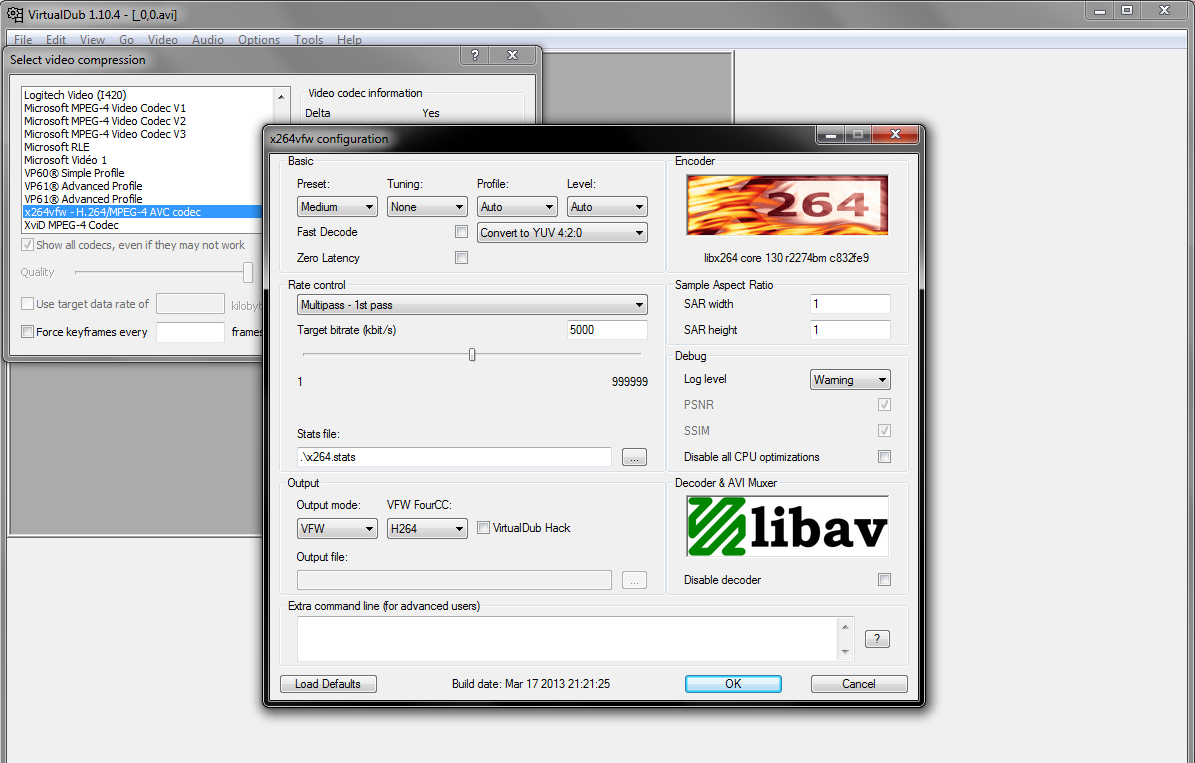Click the SAR width input field
The image size is (1195, 763).
(x=850, y=303)
